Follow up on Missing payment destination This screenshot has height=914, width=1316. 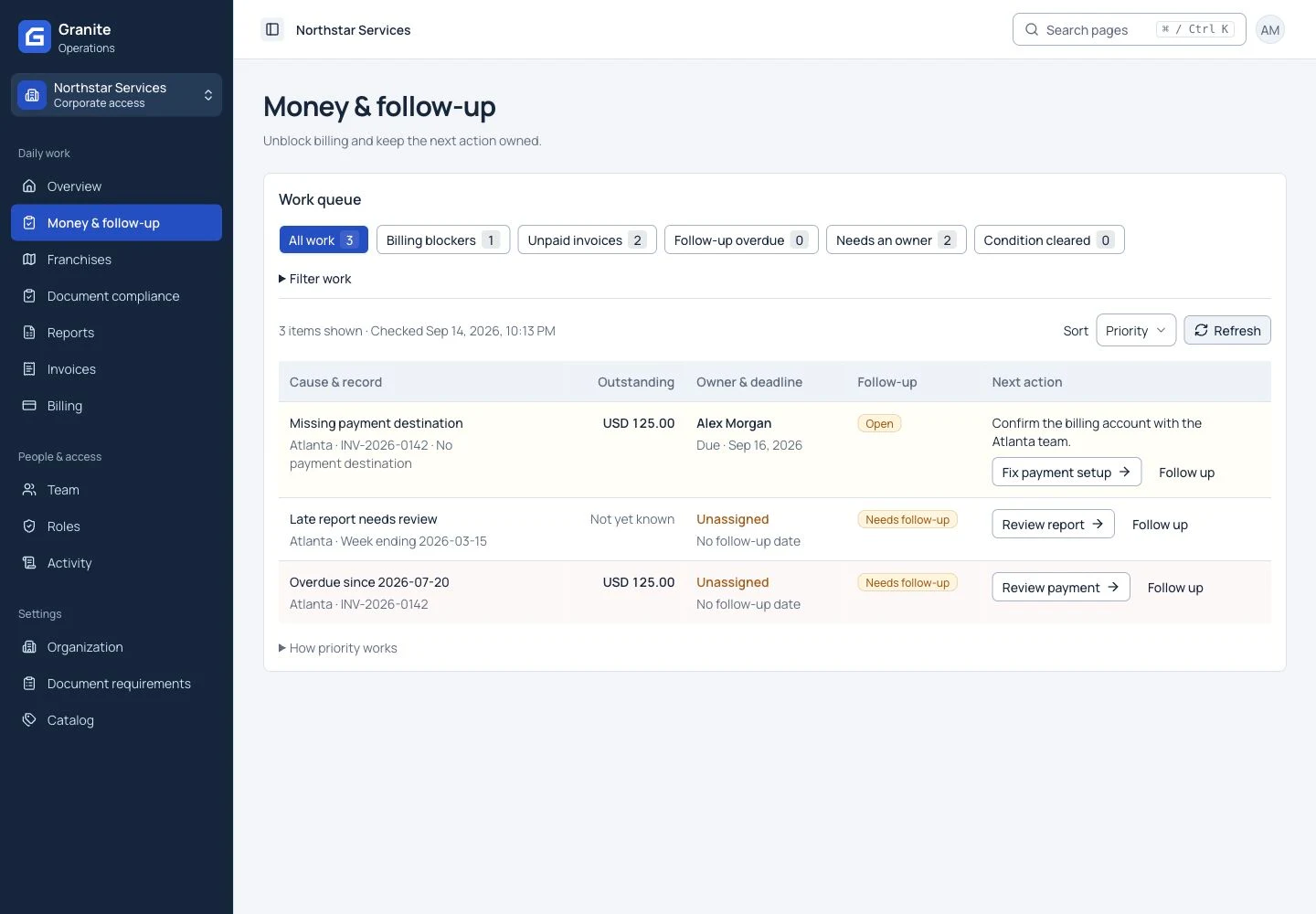[1186, 473]
